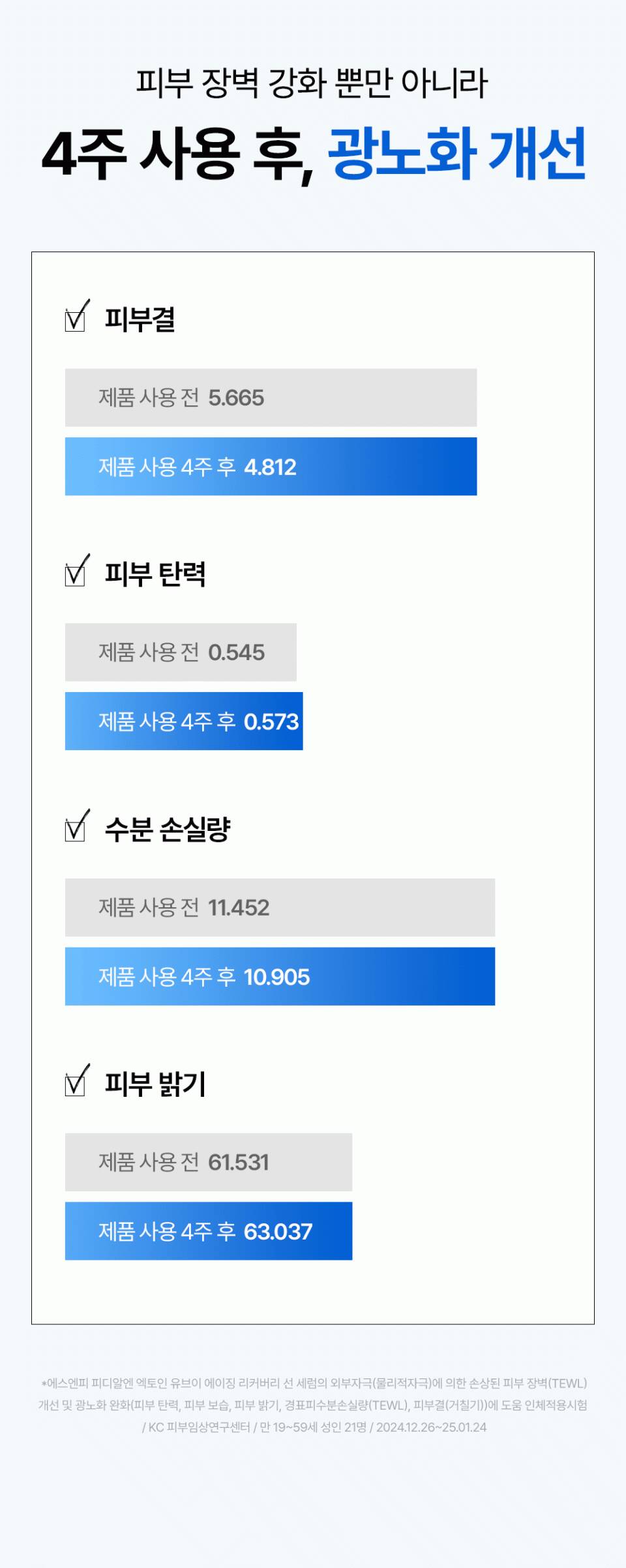Click the blue 광노화 개선 headline text
Image resolution: width=626 pixels, height=1568 pixels.
click(x=456, y=153)
